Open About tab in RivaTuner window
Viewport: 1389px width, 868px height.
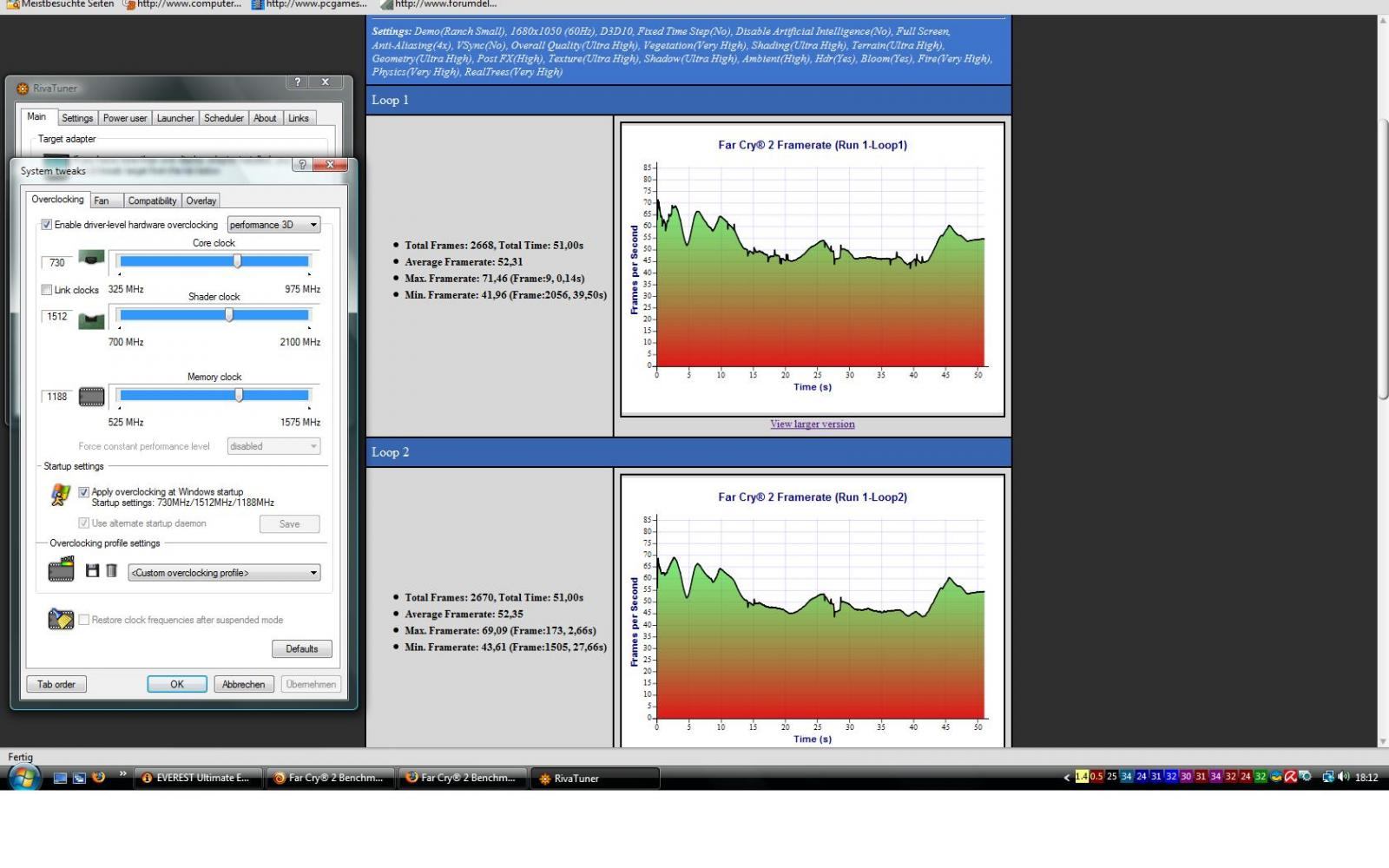pyautogui.click(x=265, y=118)
